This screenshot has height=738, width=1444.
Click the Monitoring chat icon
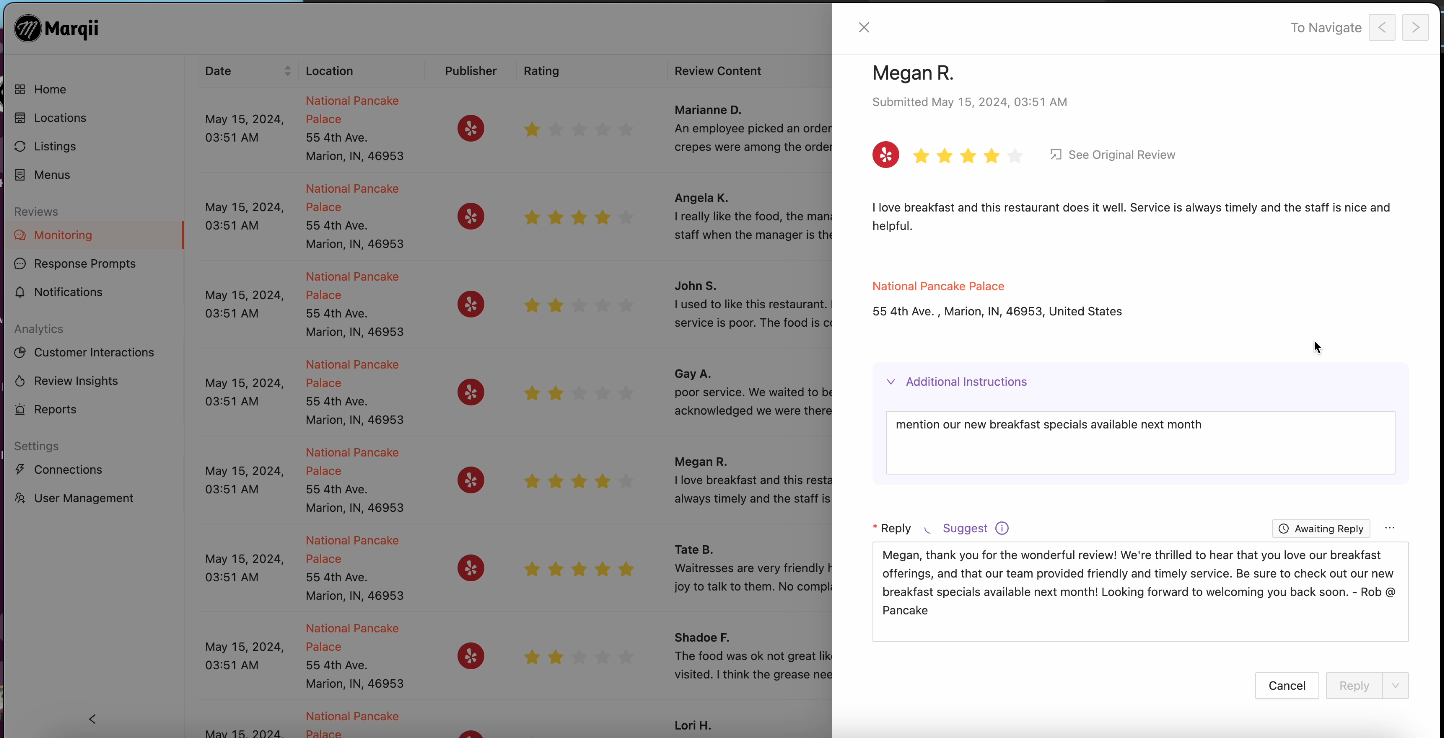[20, 235]
